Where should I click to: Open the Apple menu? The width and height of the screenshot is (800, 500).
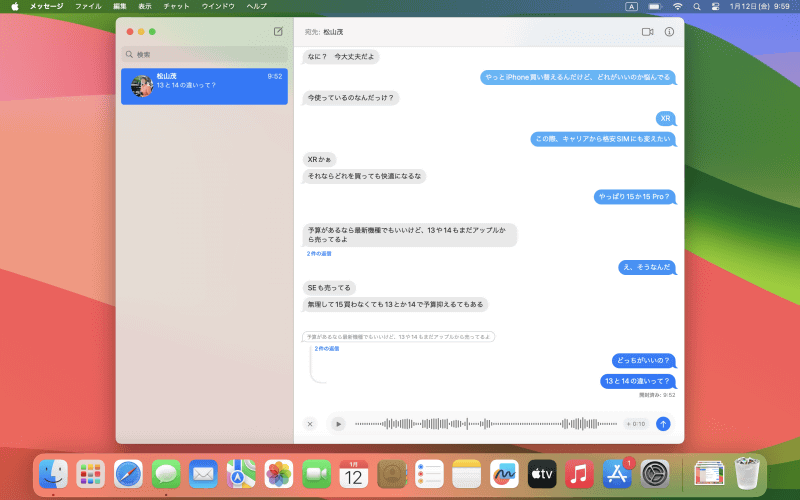(15, 6)
